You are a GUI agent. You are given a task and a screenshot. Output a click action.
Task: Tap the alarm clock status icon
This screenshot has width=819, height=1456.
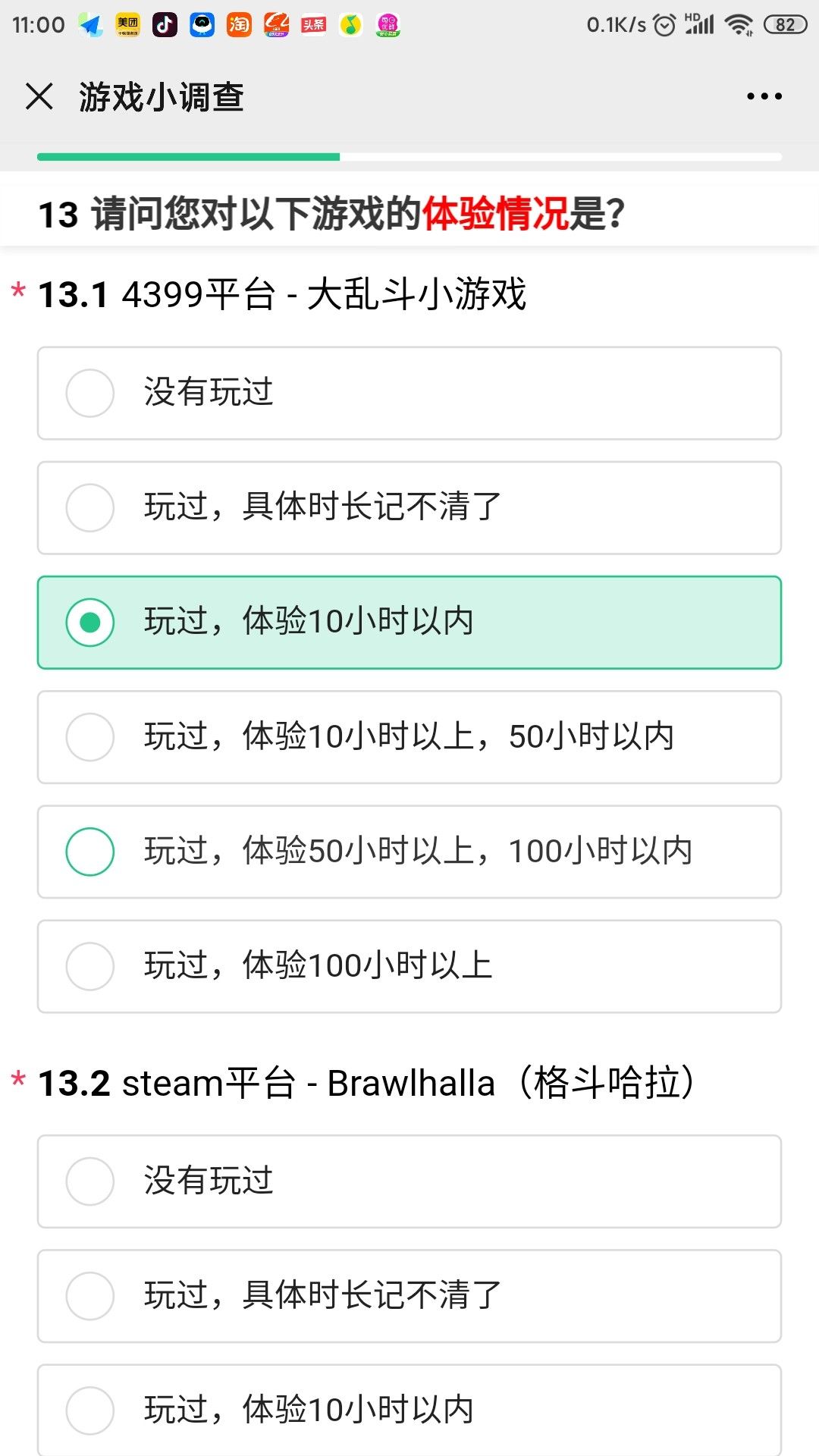[x=664, y=25]
